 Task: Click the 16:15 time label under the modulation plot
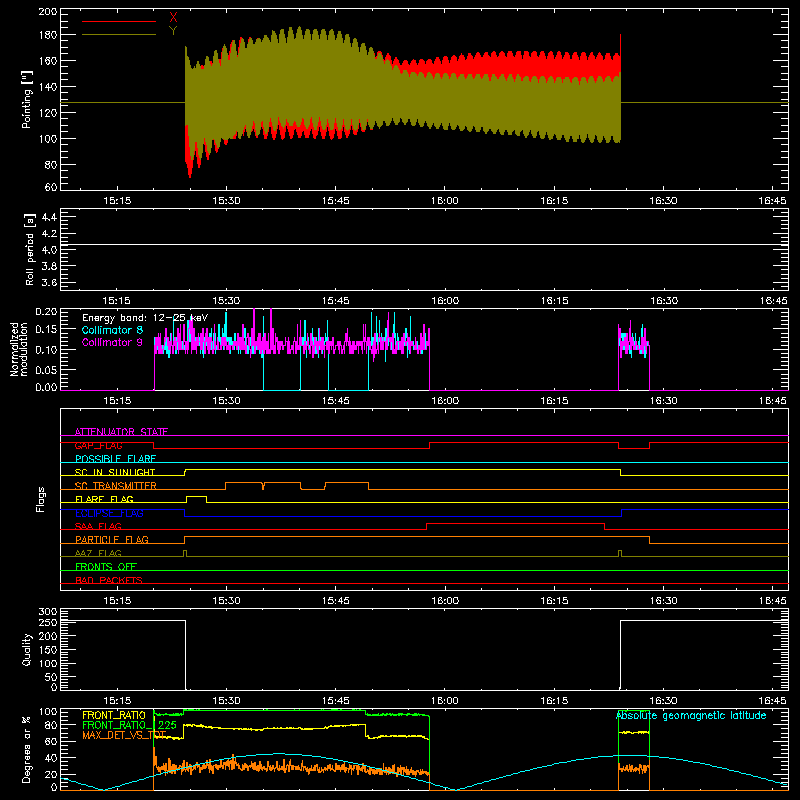(x=554, y=401)
